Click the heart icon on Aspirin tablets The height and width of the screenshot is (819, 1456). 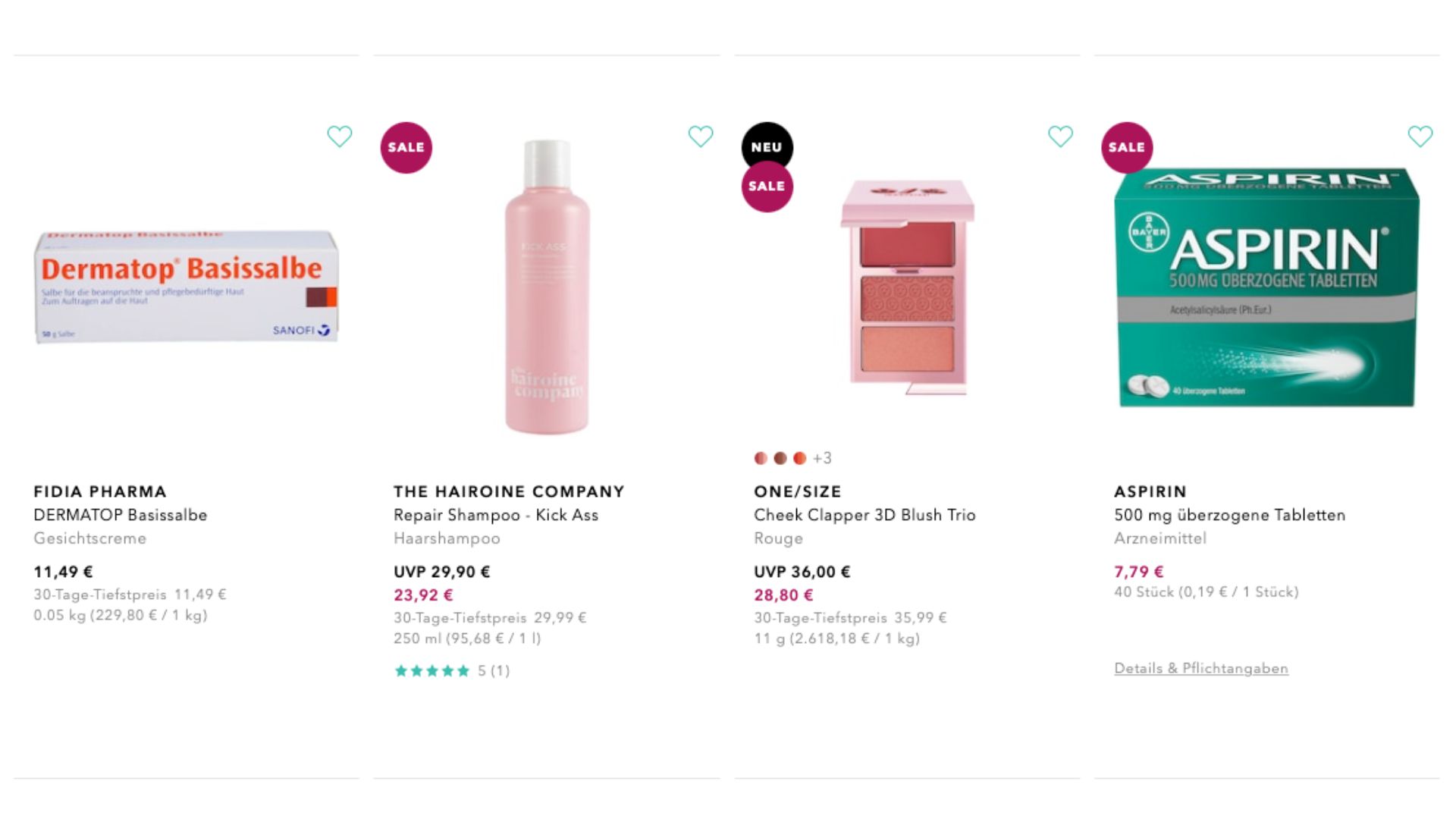click(1420, 136)
